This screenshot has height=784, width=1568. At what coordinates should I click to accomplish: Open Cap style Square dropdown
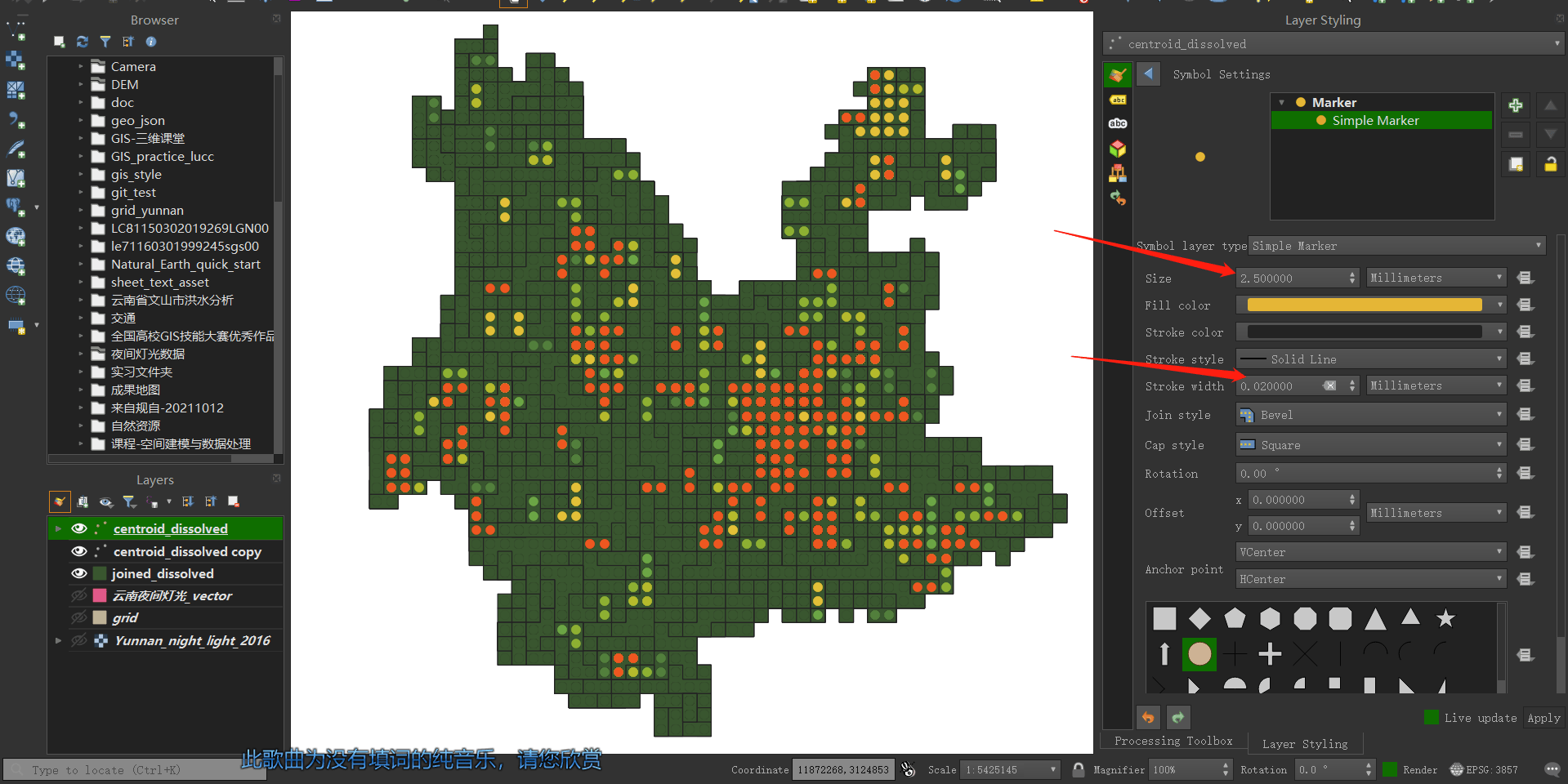point(1370,445)
